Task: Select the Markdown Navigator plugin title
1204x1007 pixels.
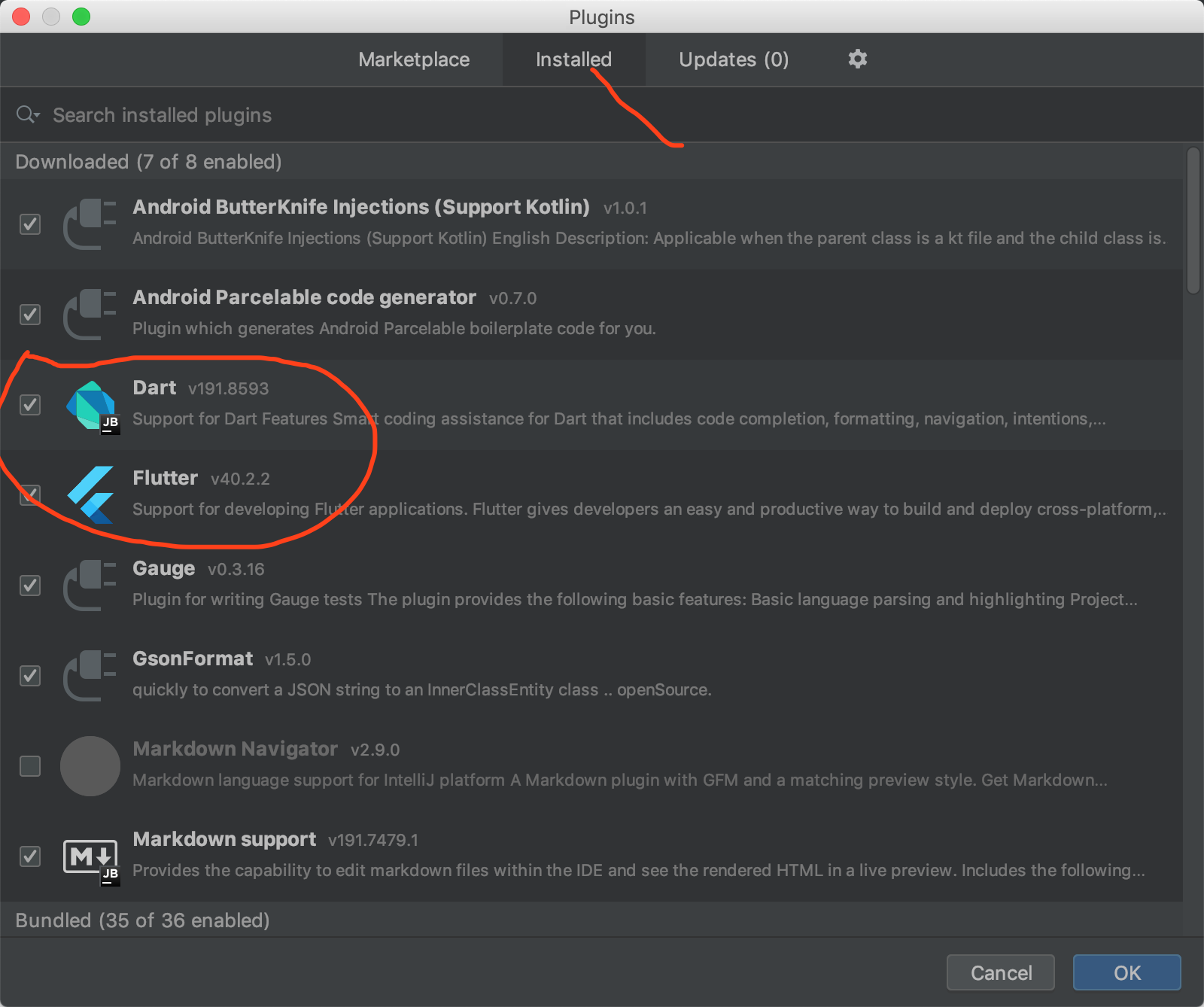Action: pyautogui.click(x=236, y=750)
